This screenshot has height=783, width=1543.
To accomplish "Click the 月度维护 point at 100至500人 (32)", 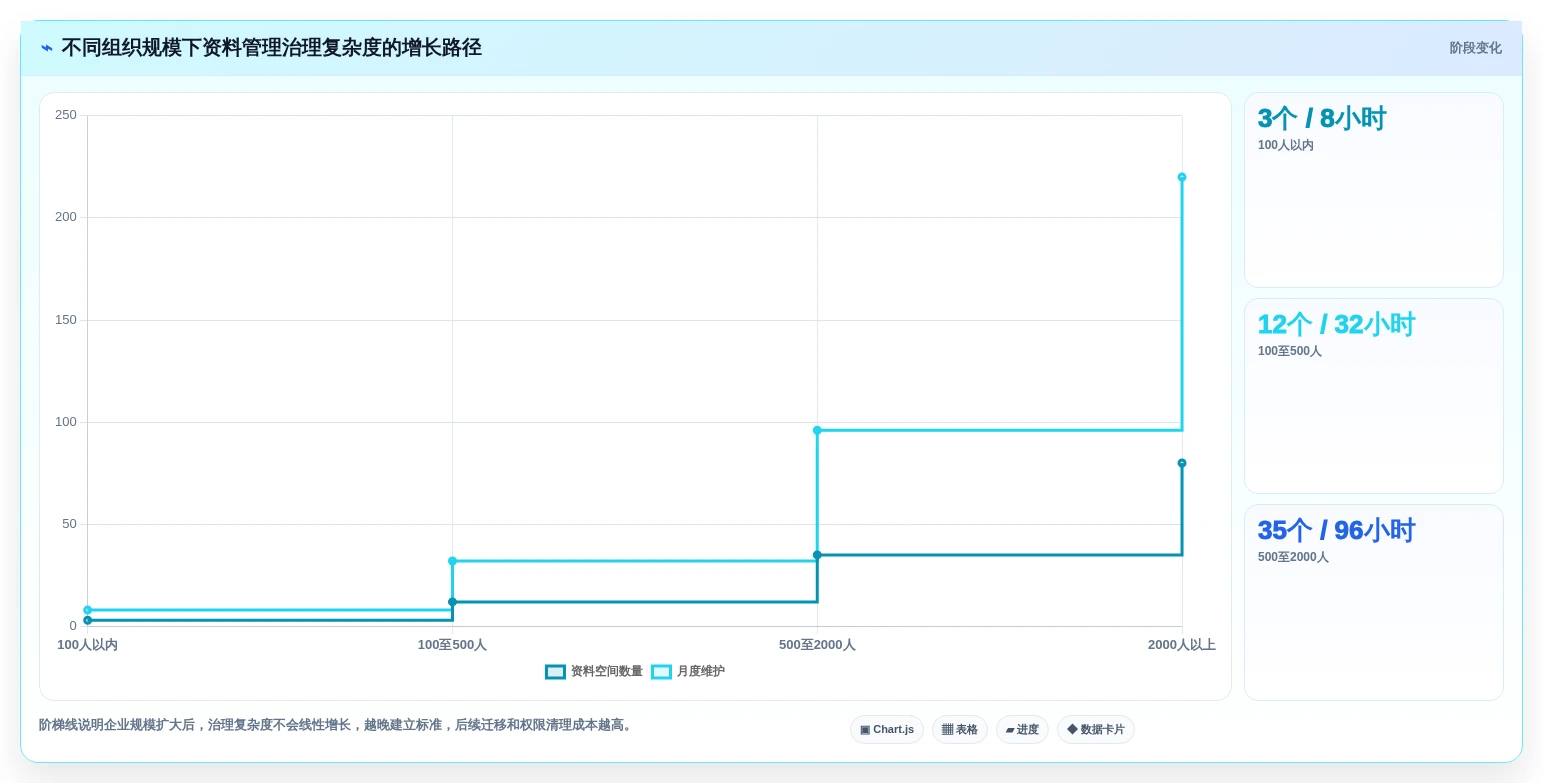I will pyautogui.click(x=452, y=561).
